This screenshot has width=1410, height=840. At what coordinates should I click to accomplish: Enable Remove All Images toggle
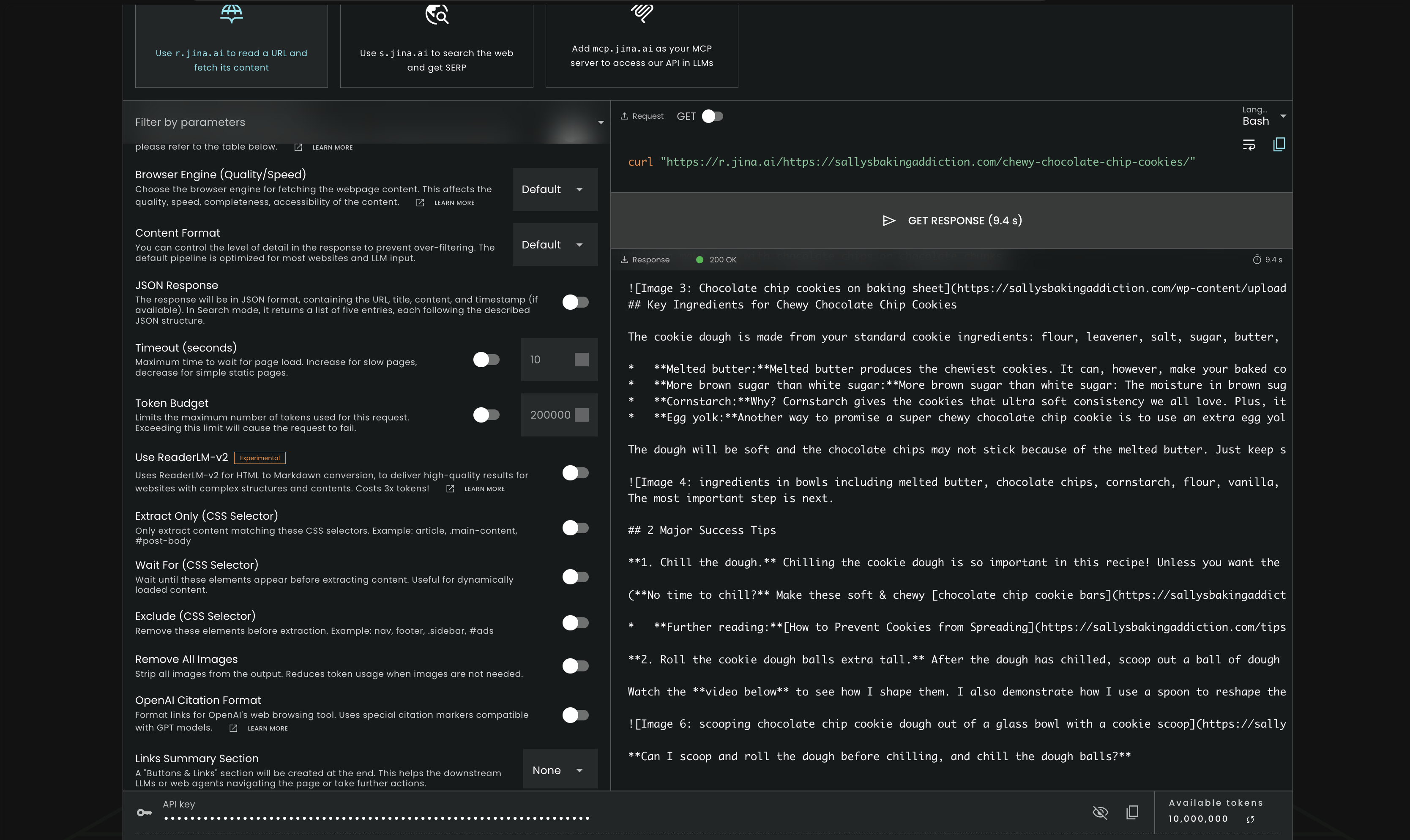coord(575,665)
